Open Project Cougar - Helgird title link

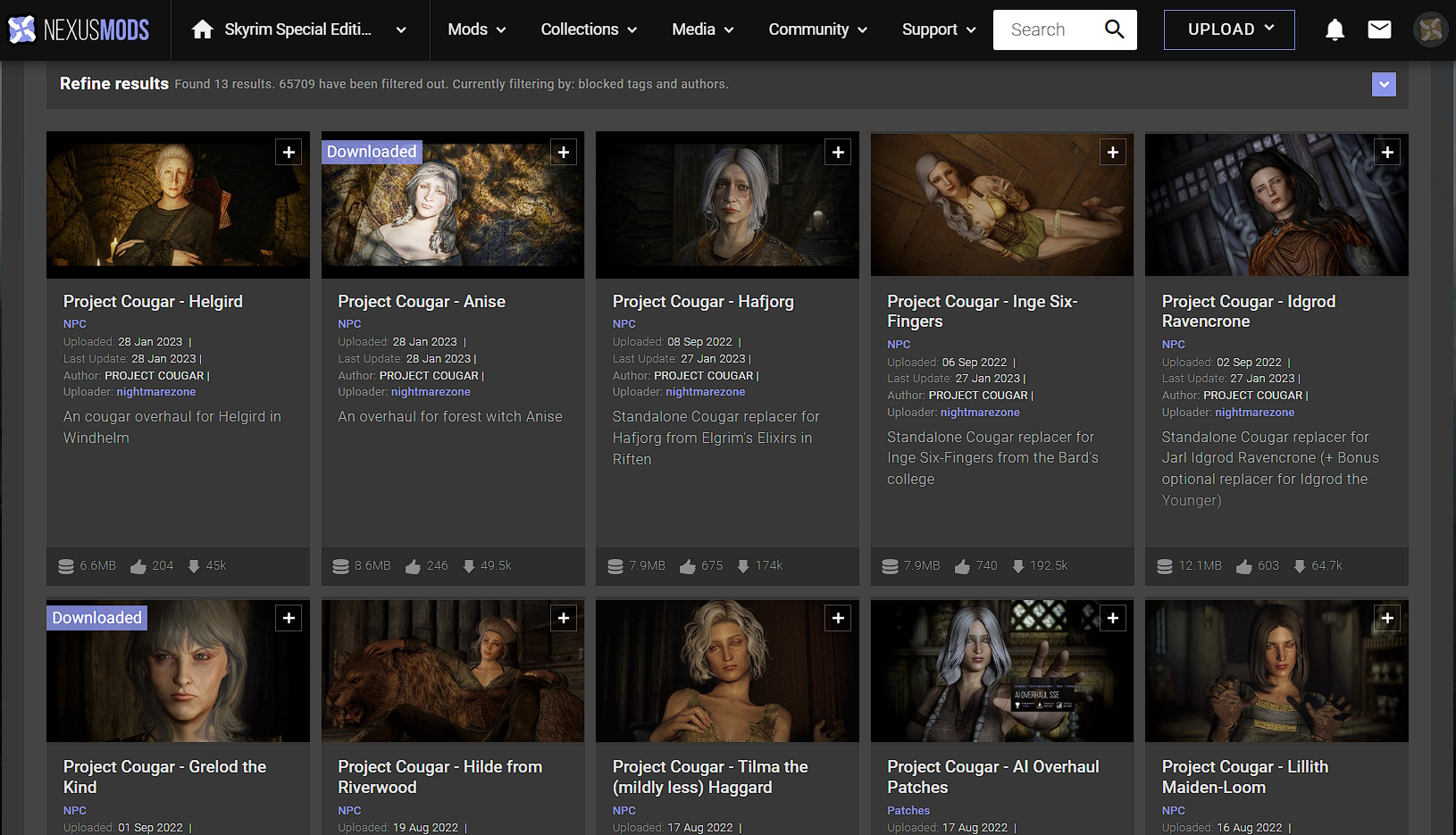pos(153,302)
